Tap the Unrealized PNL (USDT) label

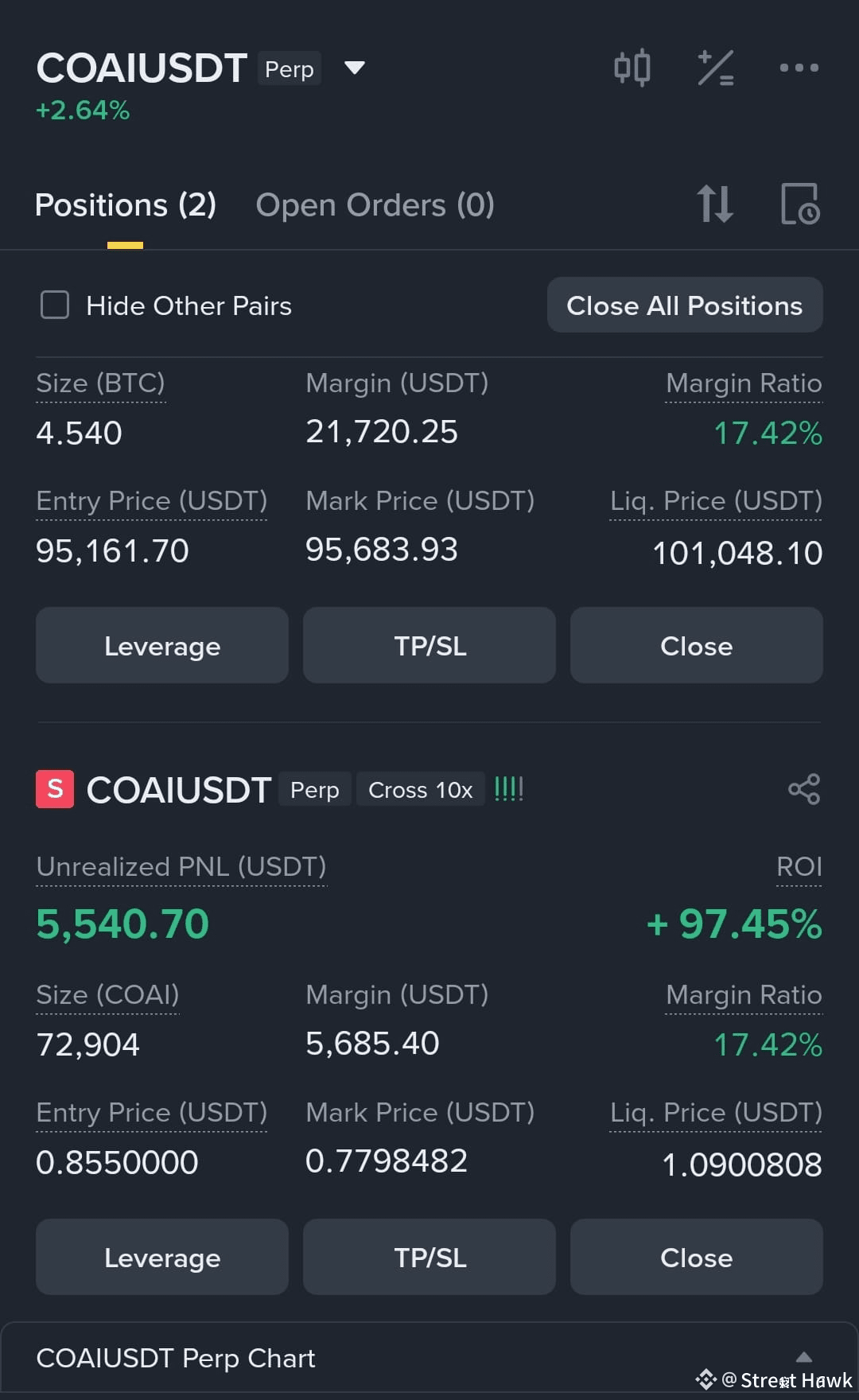click(181, 866)
